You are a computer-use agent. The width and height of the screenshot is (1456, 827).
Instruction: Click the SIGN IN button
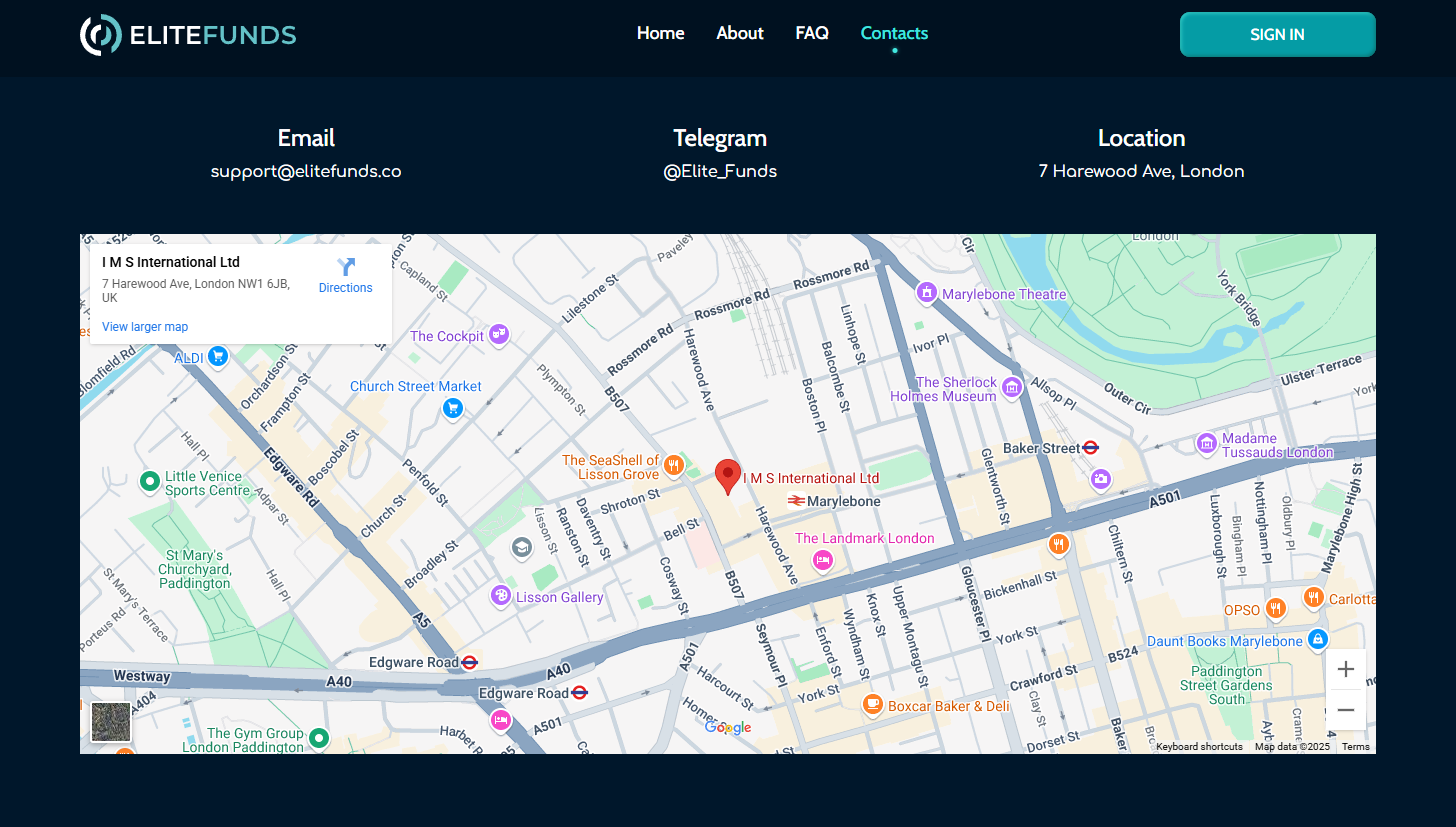point(1277,34)
